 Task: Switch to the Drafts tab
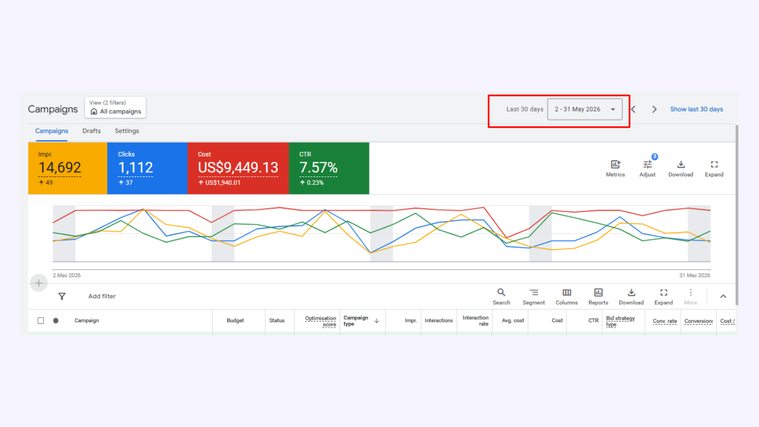[91, 131]
